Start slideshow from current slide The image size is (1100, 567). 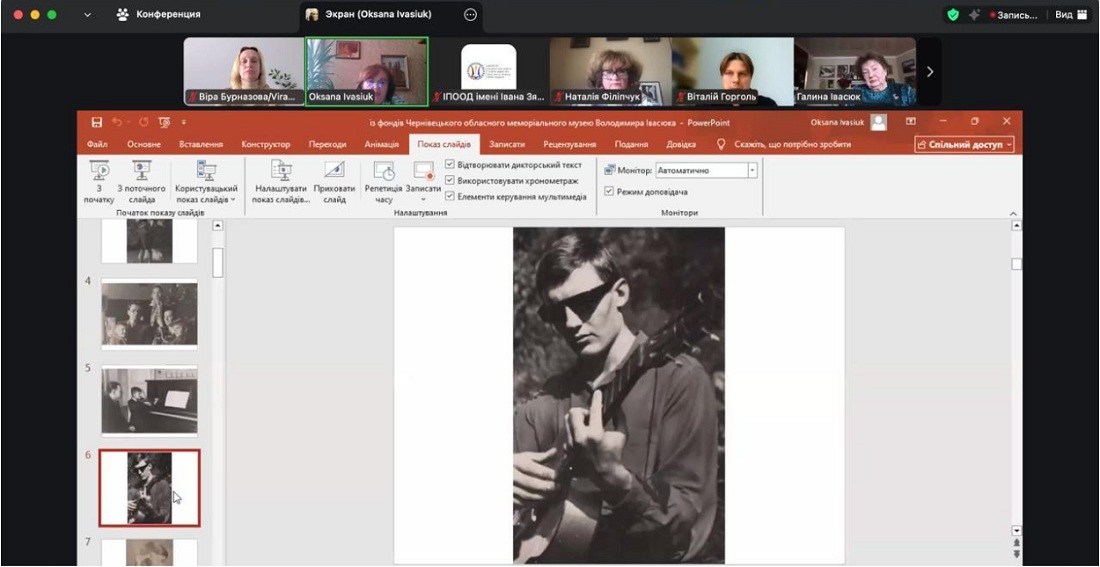point(141,172)
